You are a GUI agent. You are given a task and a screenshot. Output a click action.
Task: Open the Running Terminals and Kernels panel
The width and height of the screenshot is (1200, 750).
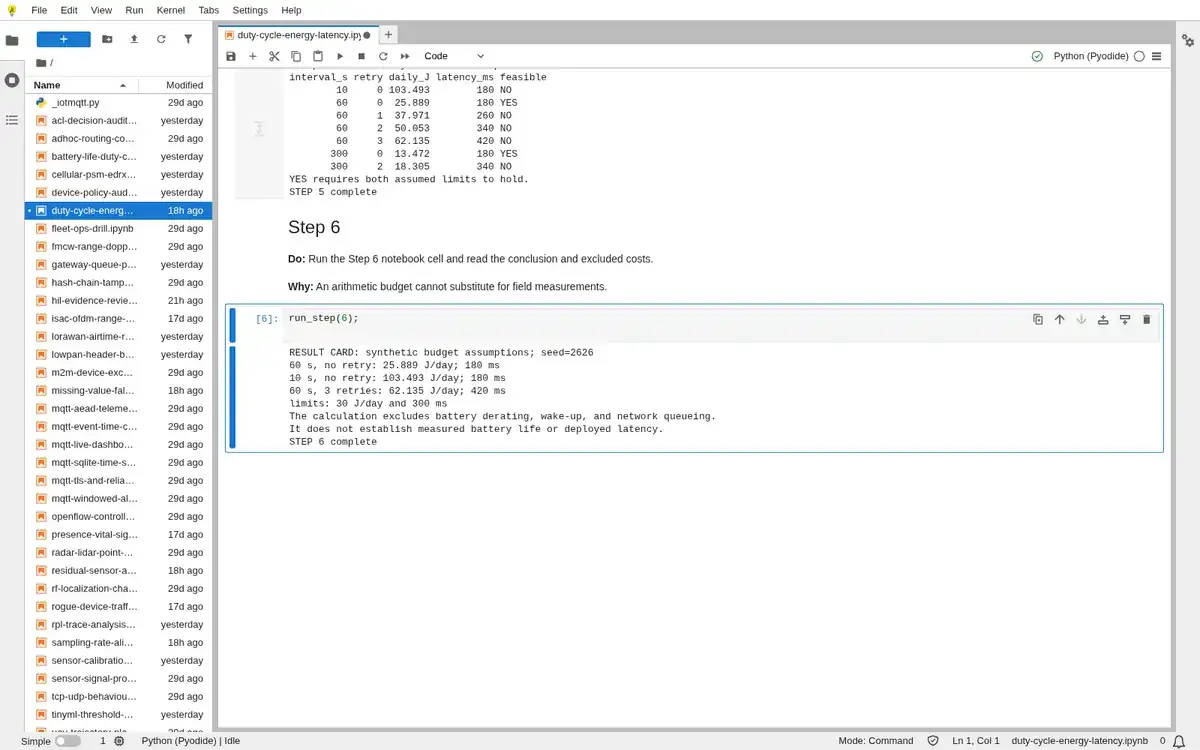point(12,80)
